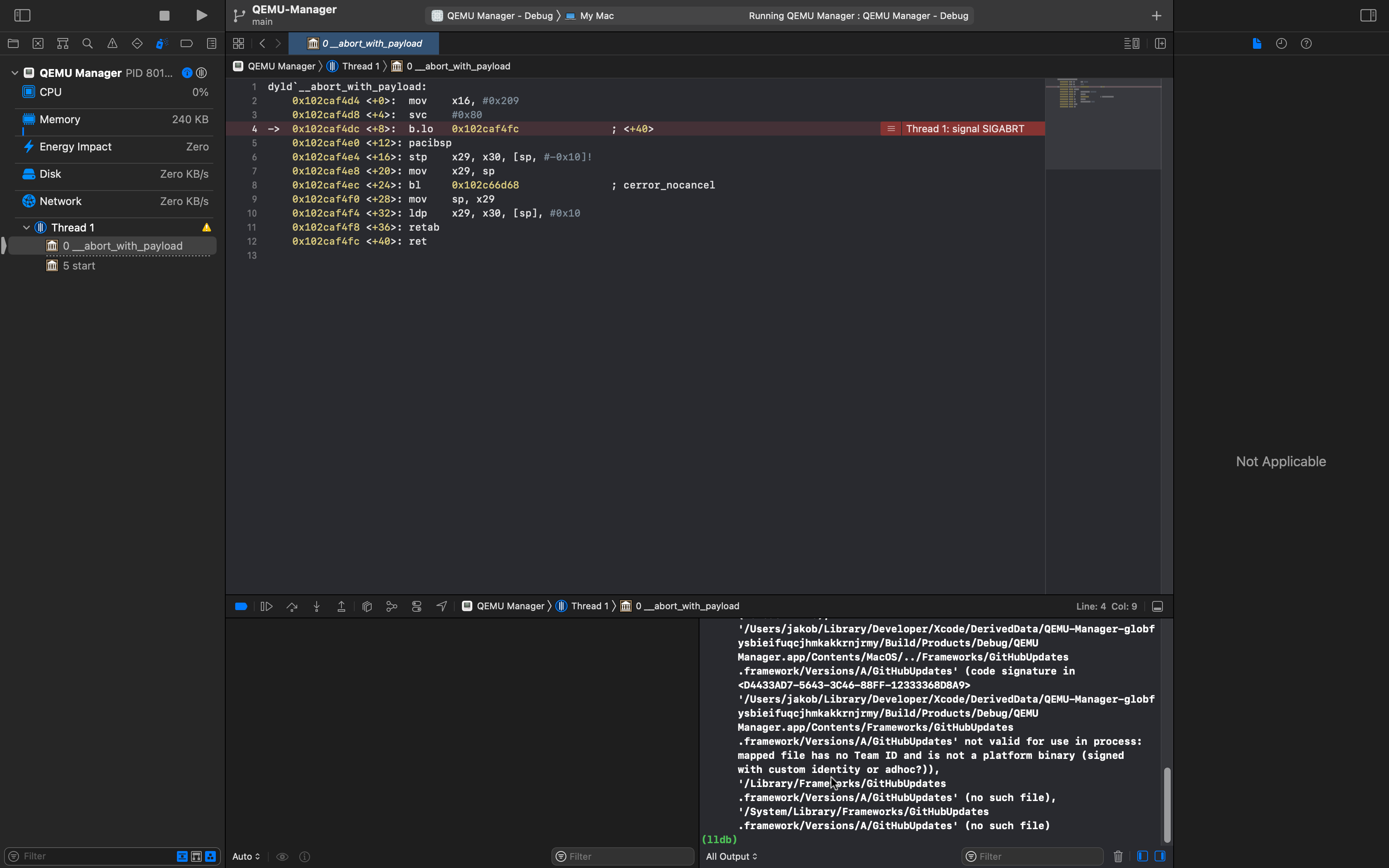The width and height of the screenshot is (1389, 868).
Task: Open Simulate Location arrow
Action: (x=442, y=606)
